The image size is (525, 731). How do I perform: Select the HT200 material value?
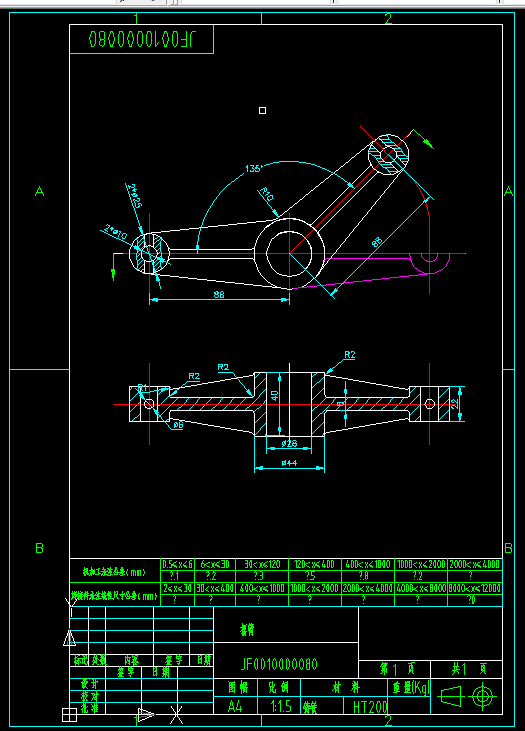[370, 707]
